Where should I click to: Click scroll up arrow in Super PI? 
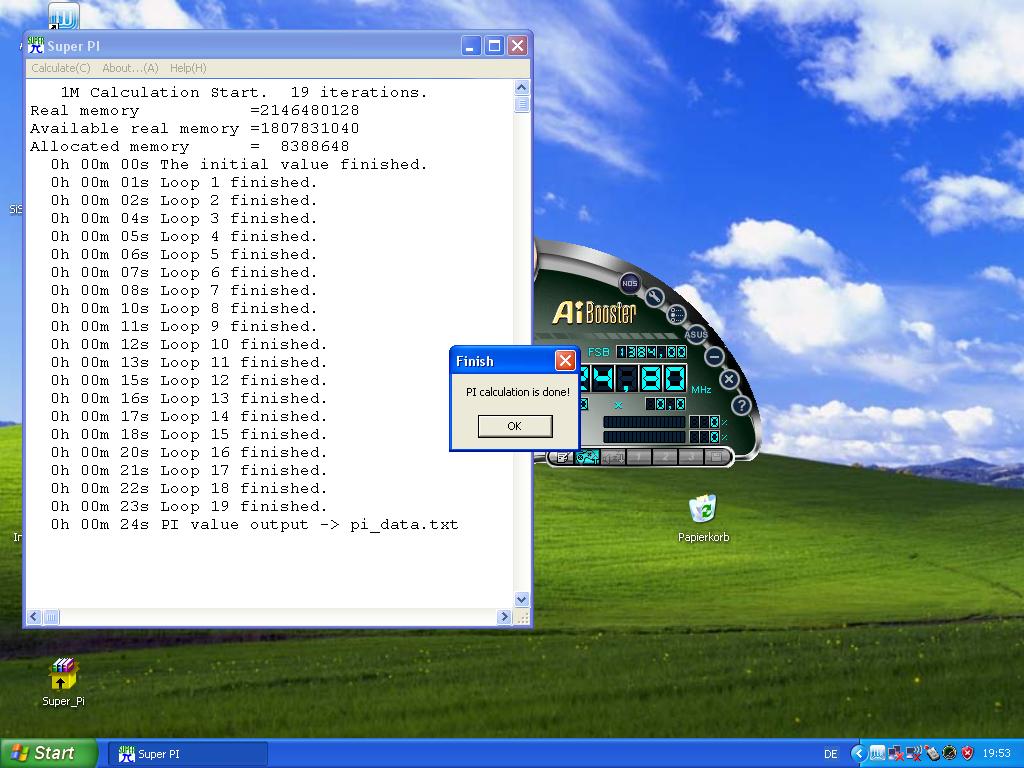[x=521, y=88]
